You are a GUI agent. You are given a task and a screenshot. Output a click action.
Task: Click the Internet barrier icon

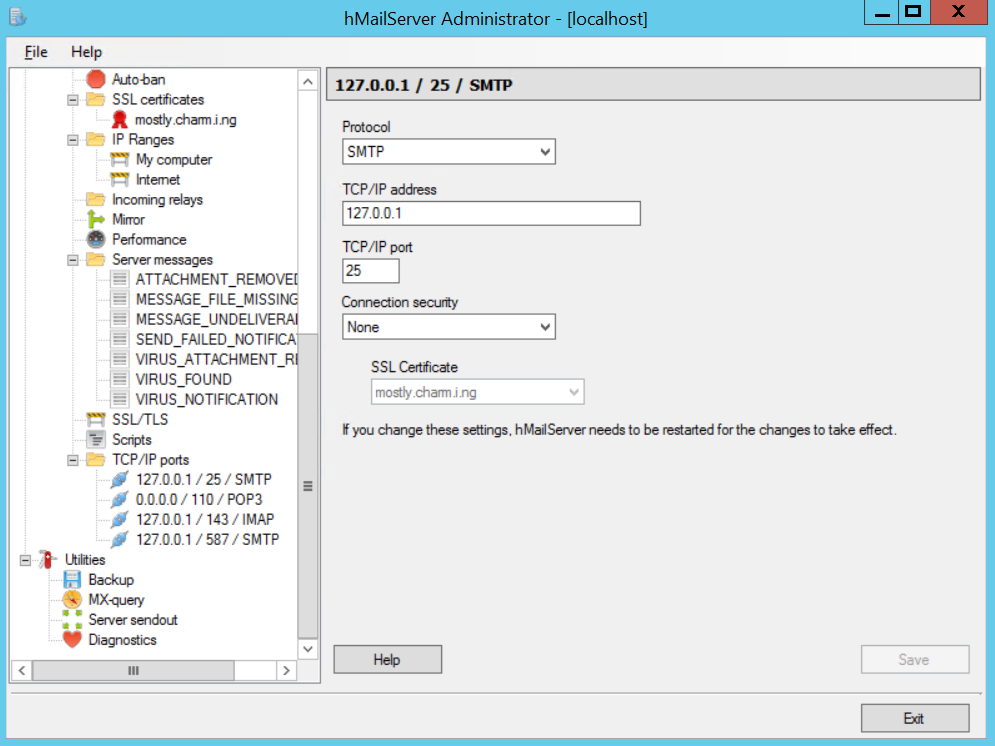tap(119, 180)
